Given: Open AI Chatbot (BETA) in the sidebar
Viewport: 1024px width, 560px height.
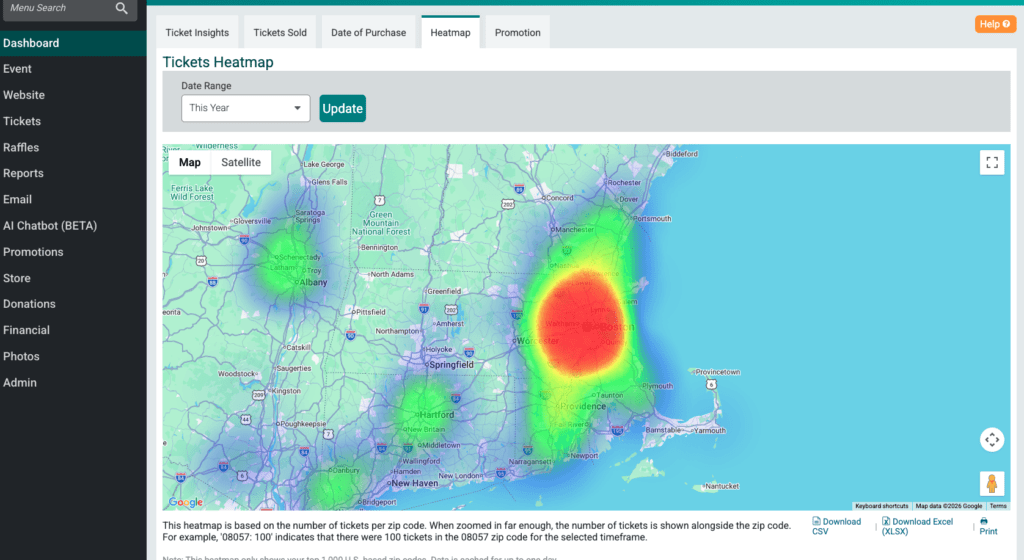Looking at the screenshot, I should [x=73, y=225].
